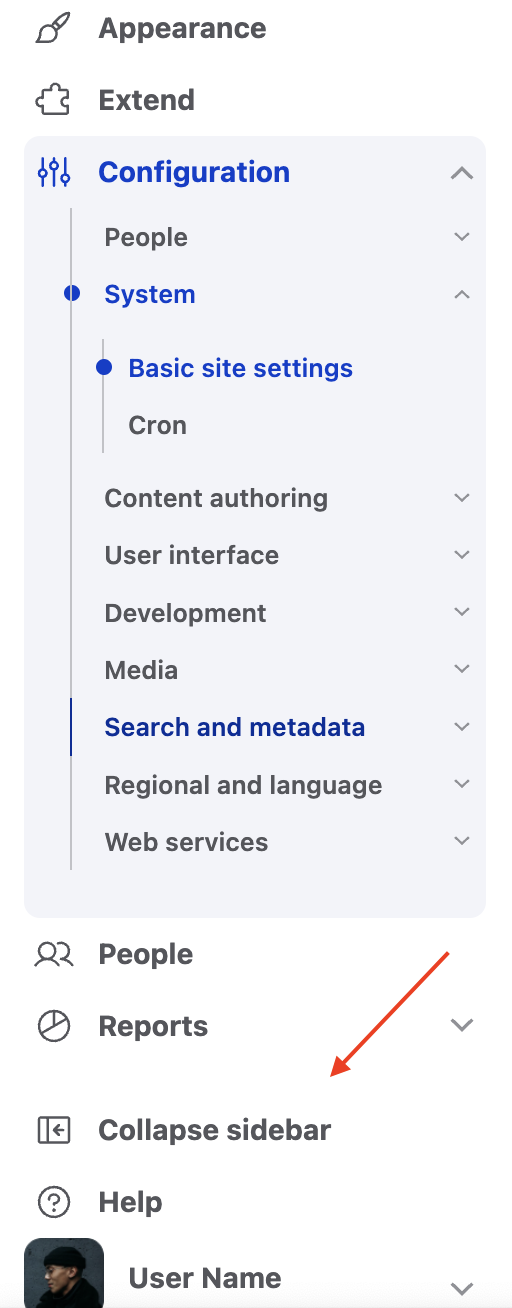This screenshot has height=1308, width=512.
Task: Expand the Reports menu chevron
Action: (x=461, y=1025)
